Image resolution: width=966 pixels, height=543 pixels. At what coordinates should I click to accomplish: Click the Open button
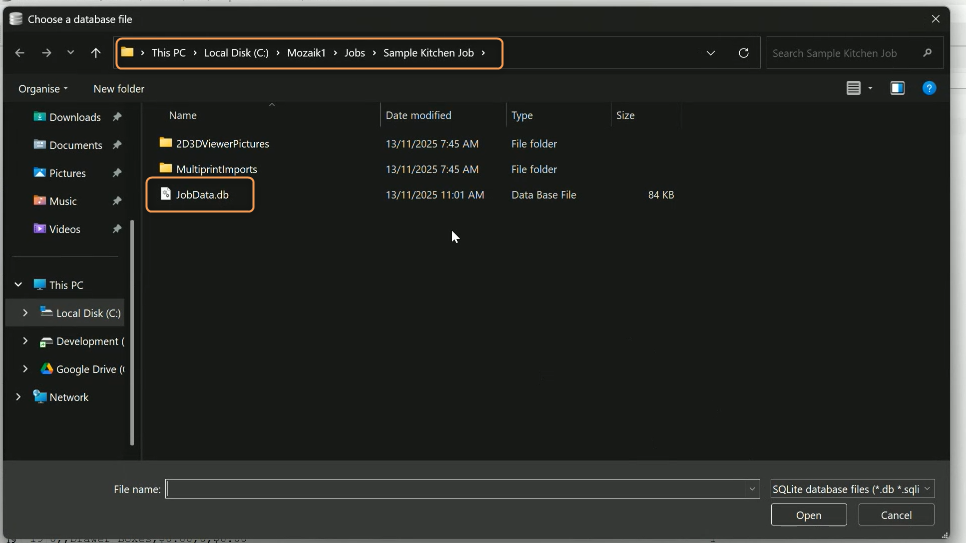[x=808, y=515]
